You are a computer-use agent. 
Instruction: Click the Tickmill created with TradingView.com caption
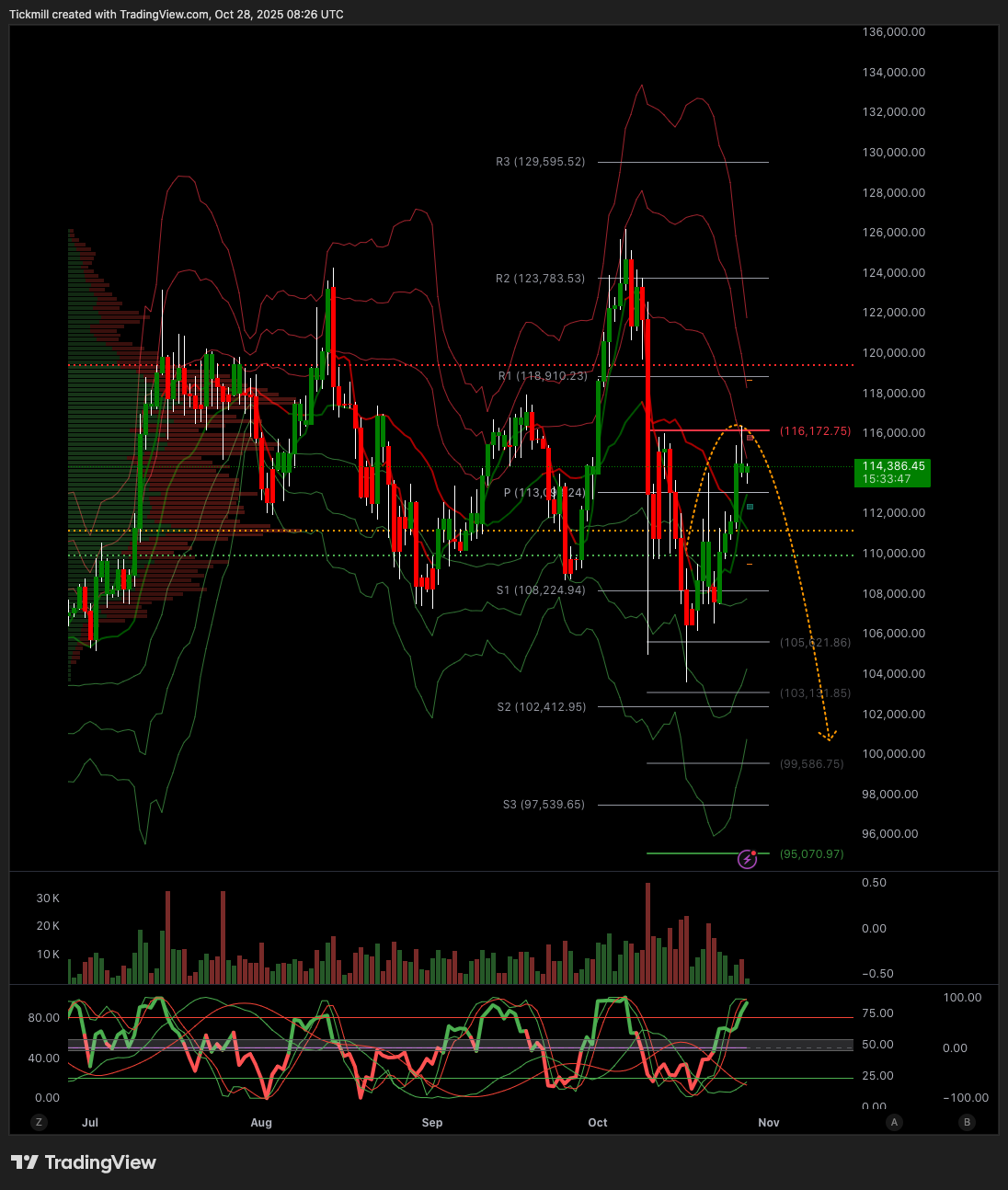click(177, 15)
